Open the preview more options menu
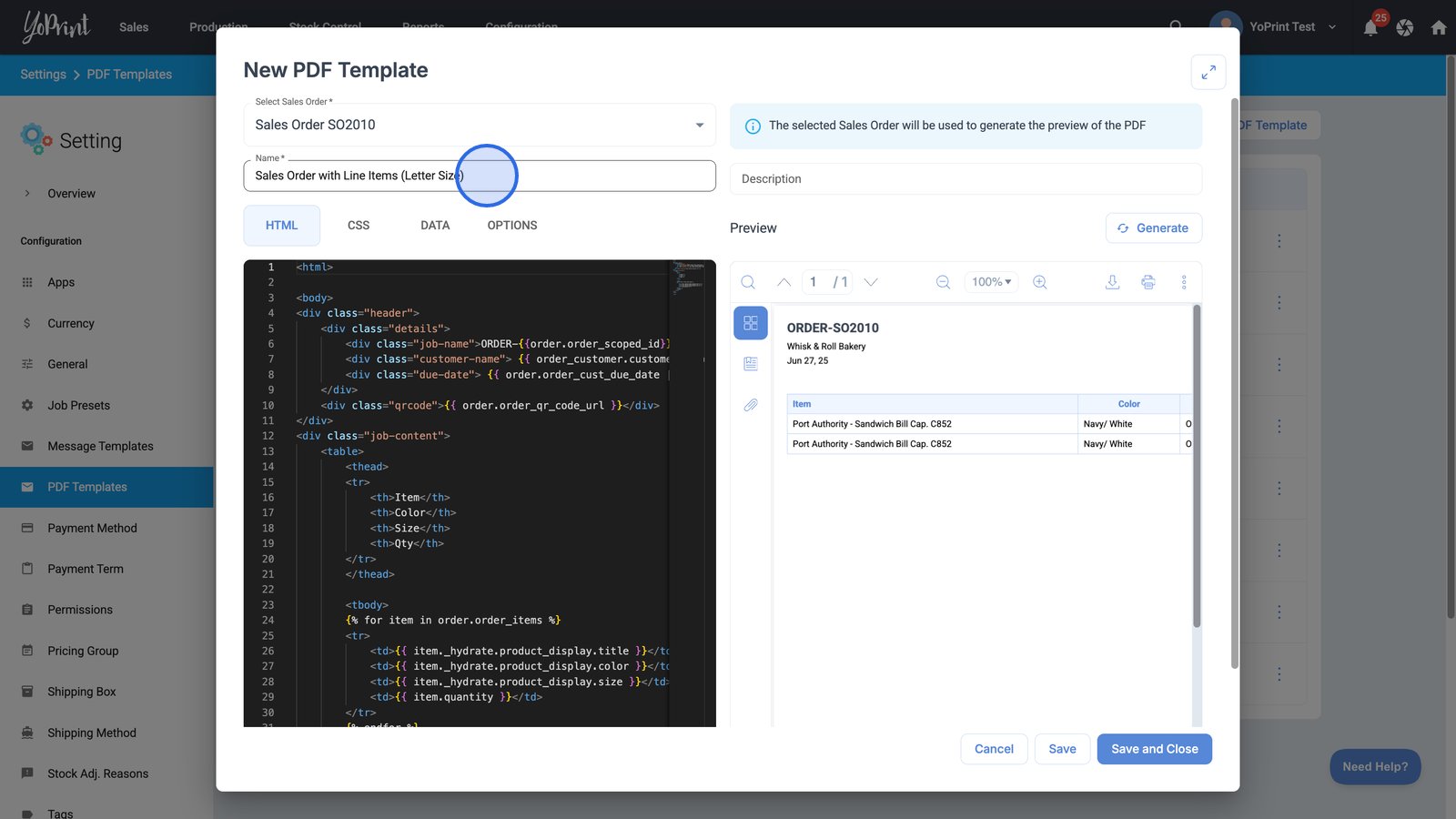The width and height of the screenshot is (1456, 819). coord(1184,282)
